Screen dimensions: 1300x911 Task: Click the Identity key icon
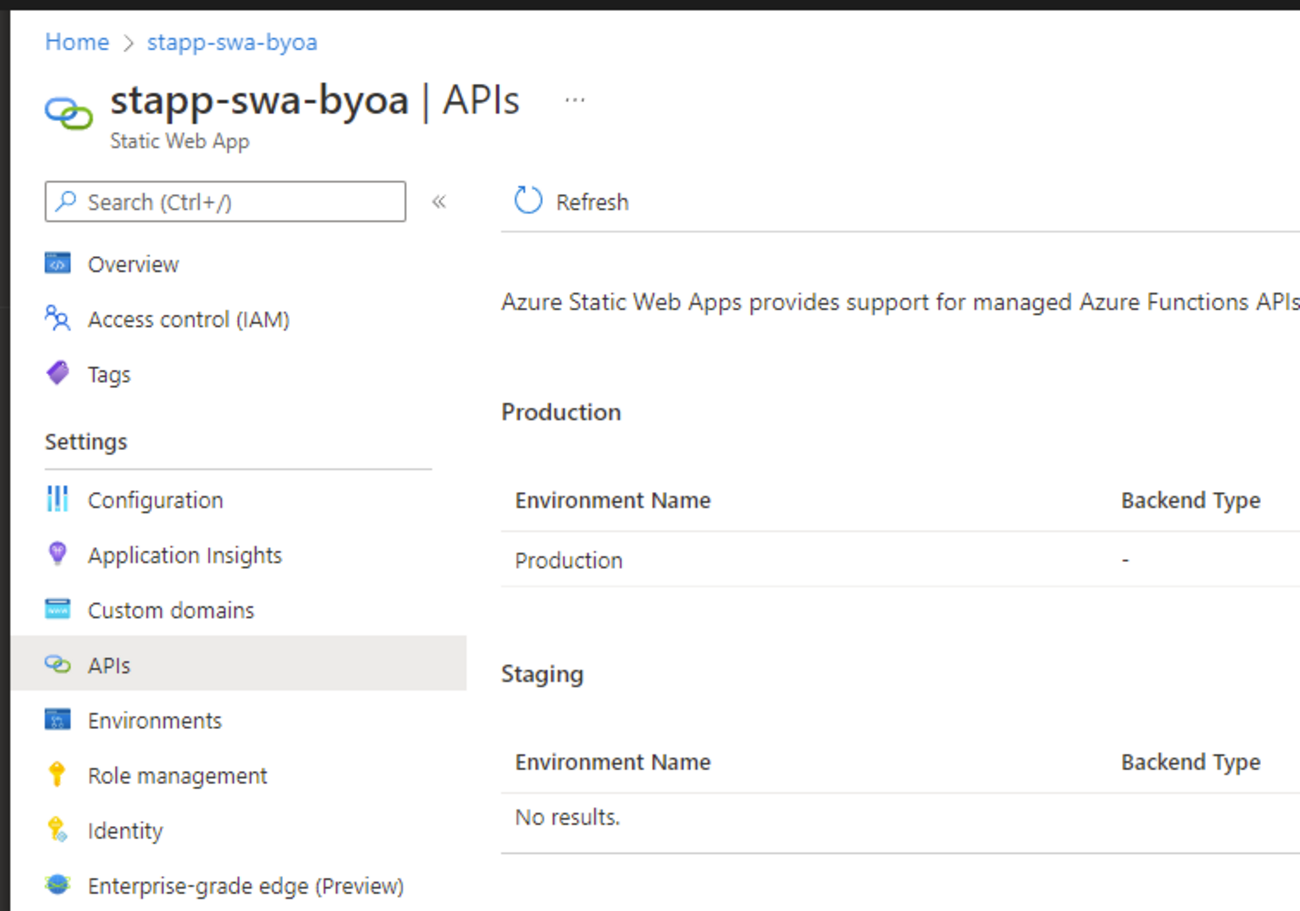(x=58, y=830)
